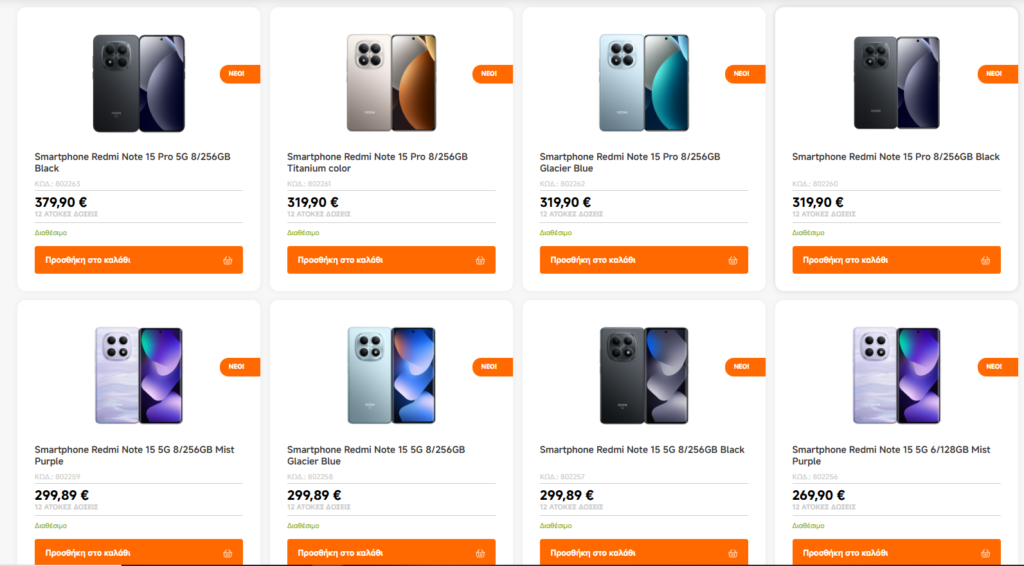Image resolution: width=1024 pixels, height=566 pixels.
Task: Click basket icon on Note 15 5G Glacier Blue card
Action: (x=480, y=554)
